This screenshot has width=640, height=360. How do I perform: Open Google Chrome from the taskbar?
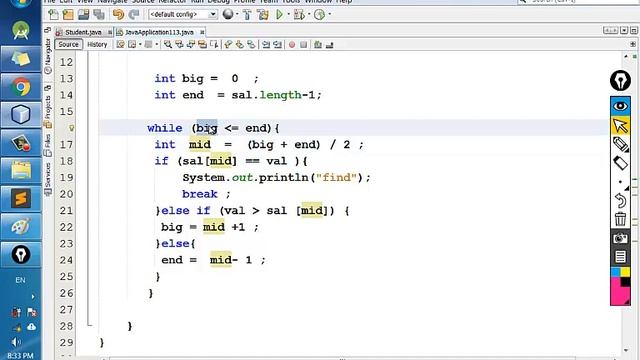21,87
